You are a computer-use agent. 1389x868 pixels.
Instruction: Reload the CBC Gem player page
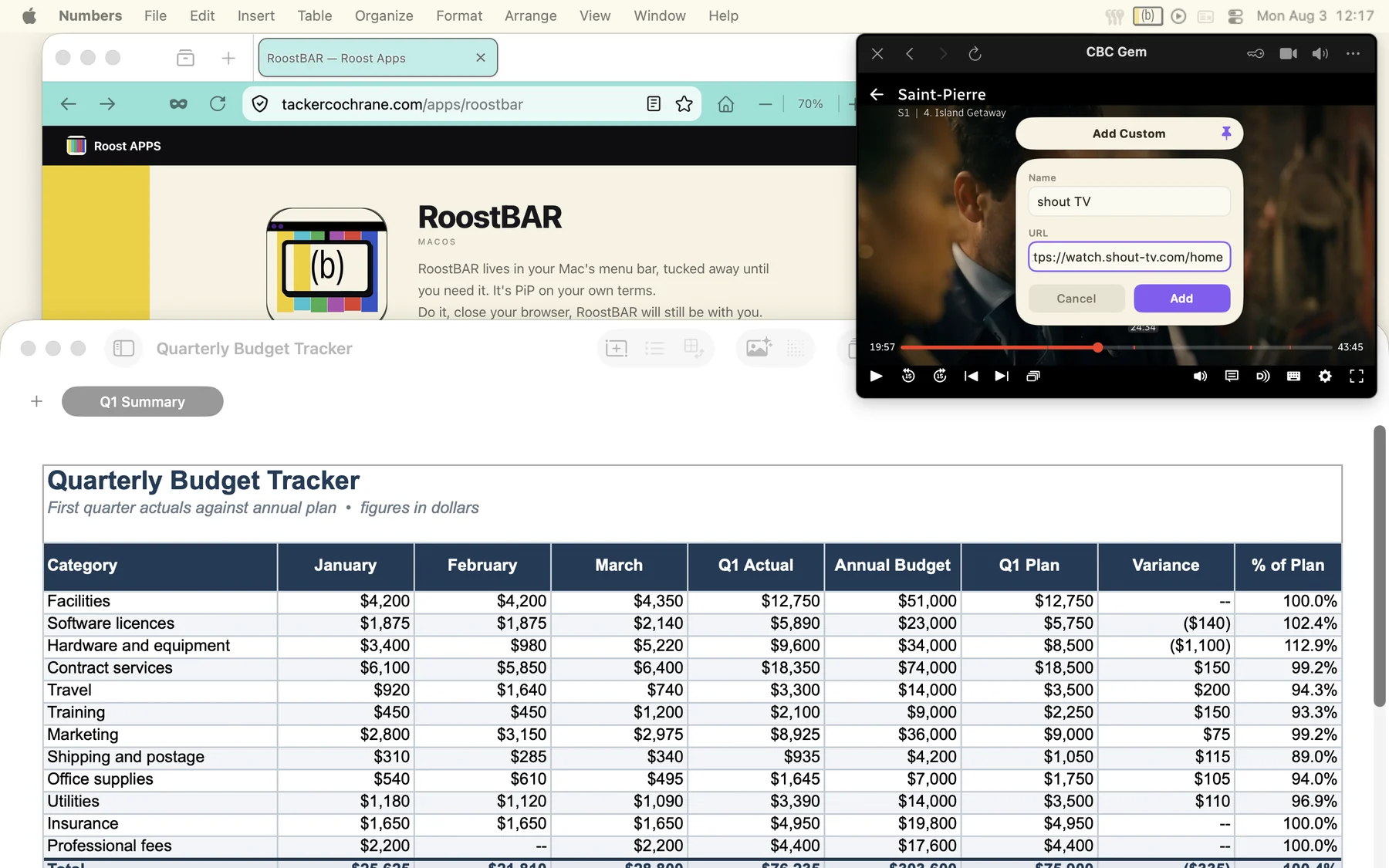[975, 53]
